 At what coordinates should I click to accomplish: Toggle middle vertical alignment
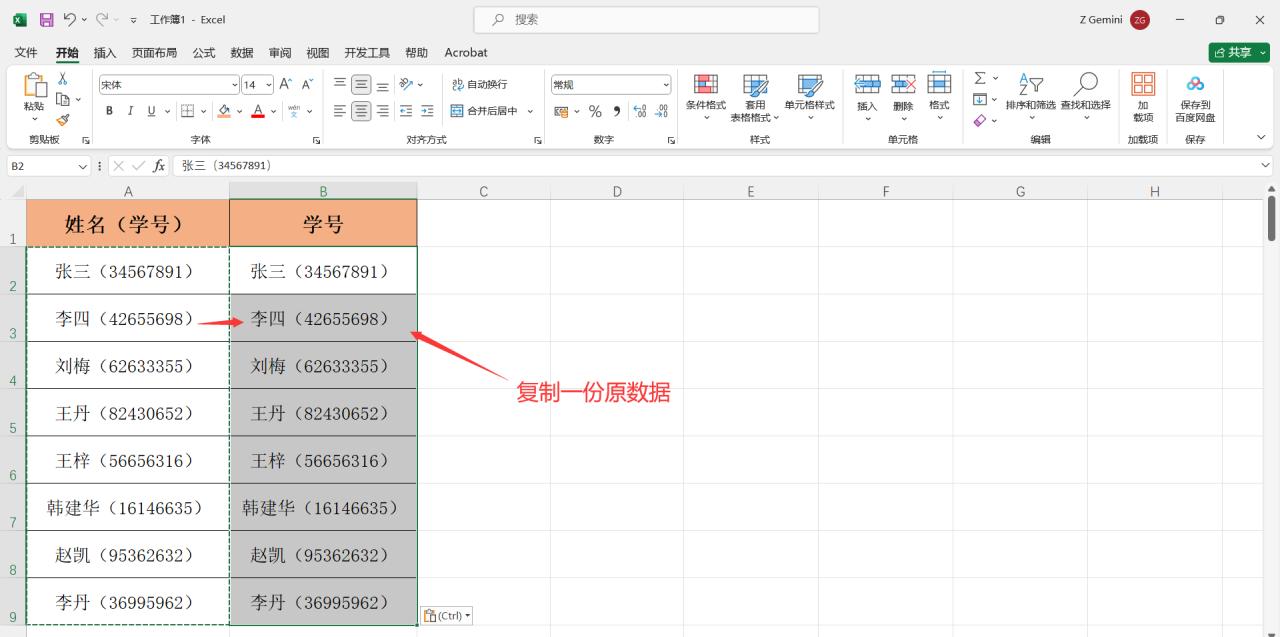tap(361, 85)
